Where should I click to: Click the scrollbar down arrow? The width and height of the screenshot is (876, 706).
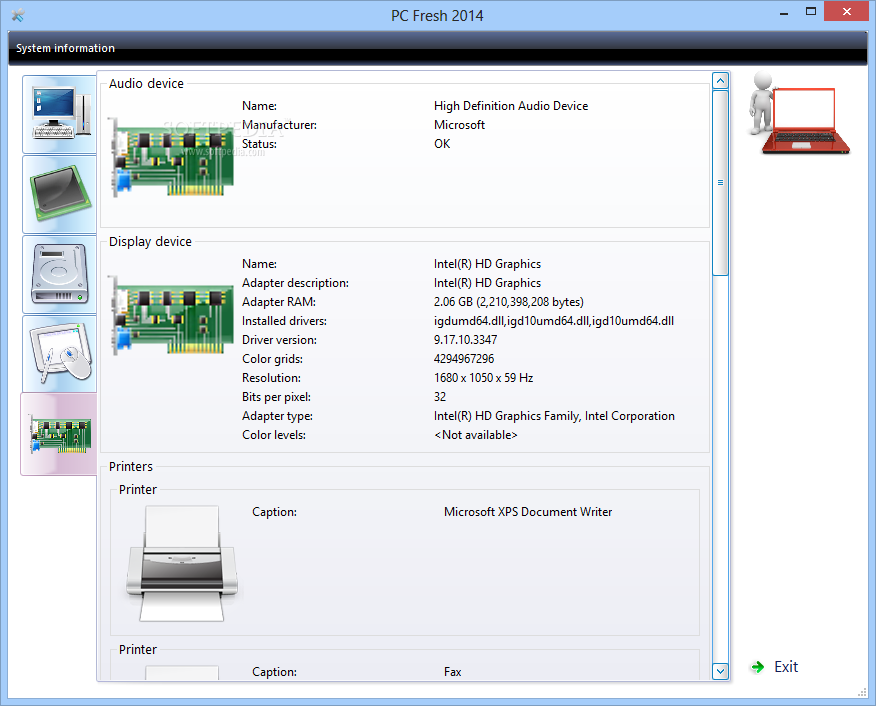tap(721, 671)
